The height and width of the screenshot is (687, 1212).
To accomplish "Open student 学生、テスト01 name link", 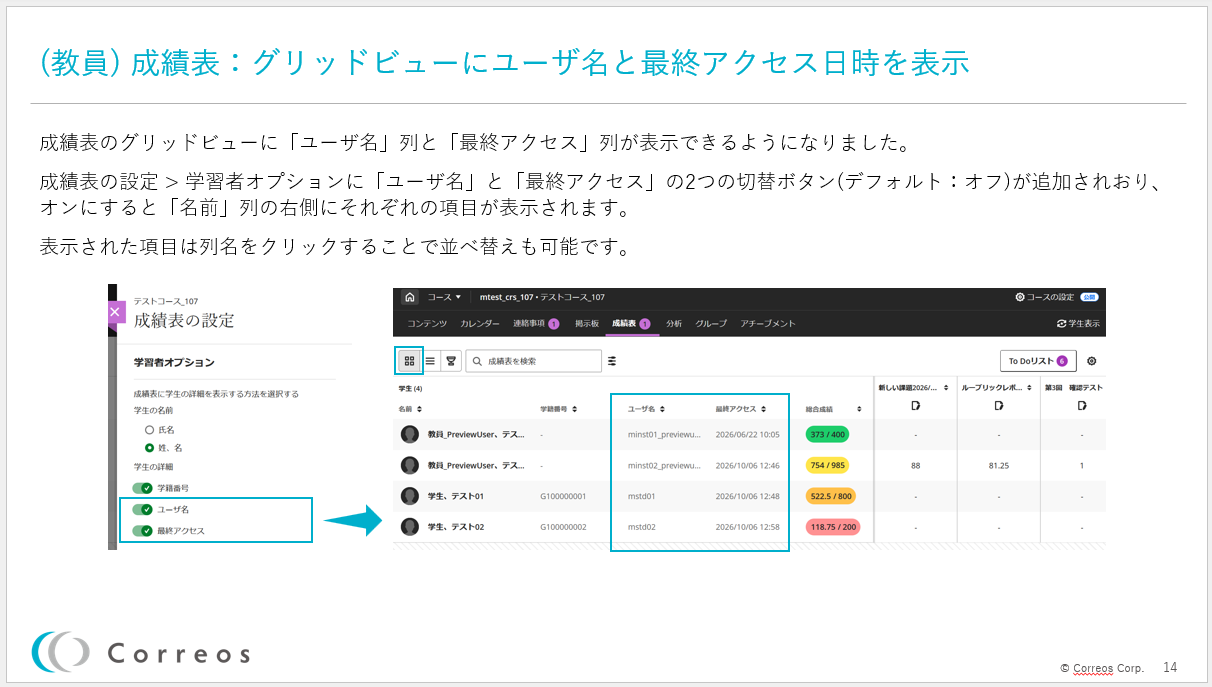I will pos(456,496).
